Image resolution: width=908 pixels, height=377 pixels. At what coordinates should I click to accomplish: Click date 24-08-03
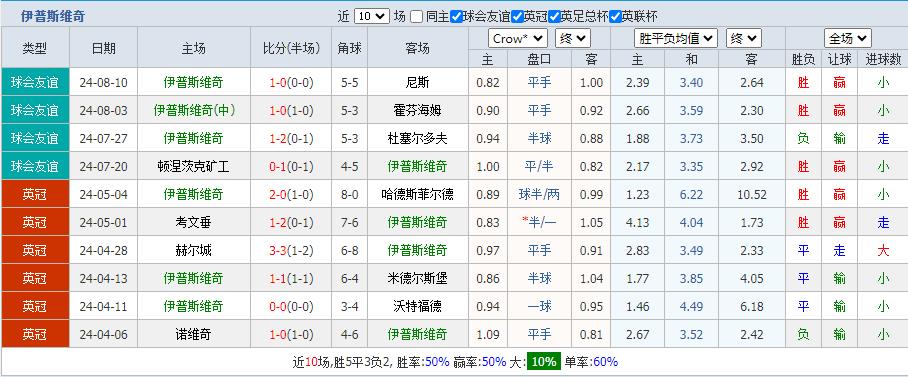tap(104, 110)
